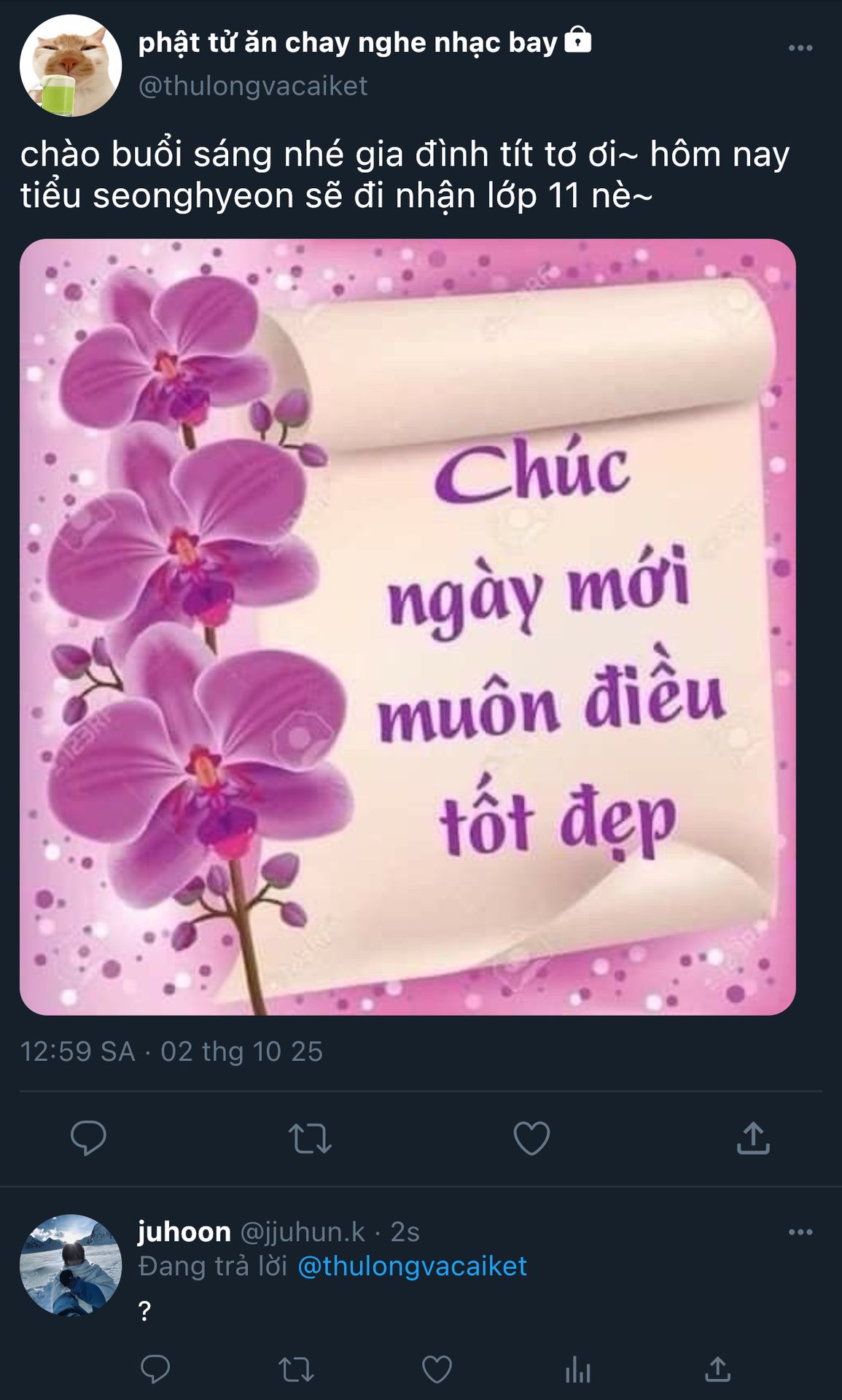View analytics on juhoon's reply
The height and width of the screenshot is (1400, 842).
coord(577,1369)
